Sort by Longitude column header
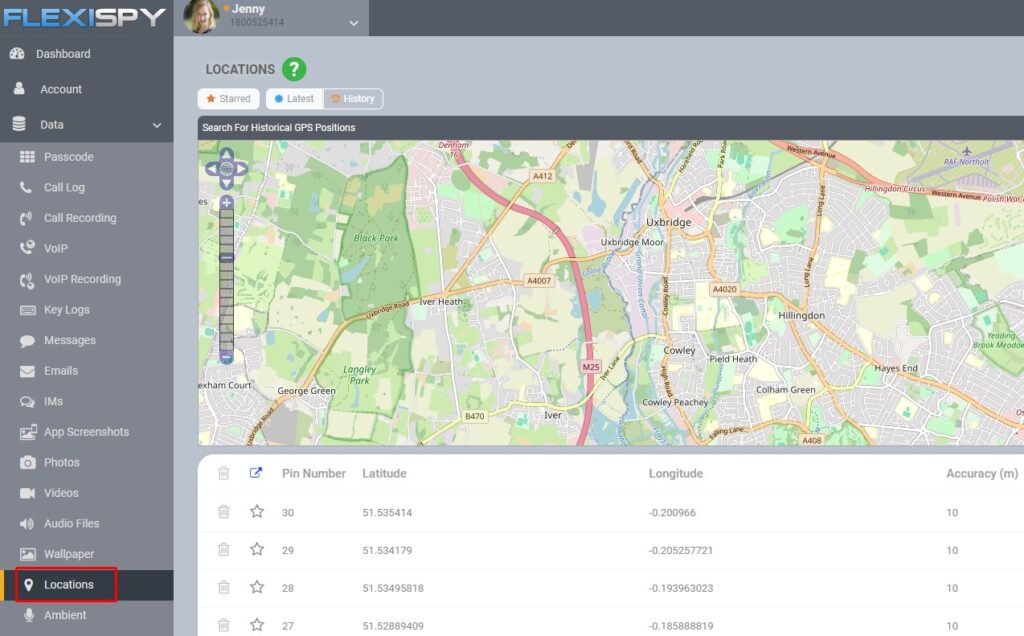Screen dimensions: 1024x636 pyautogui.click(x=676, y=473)
